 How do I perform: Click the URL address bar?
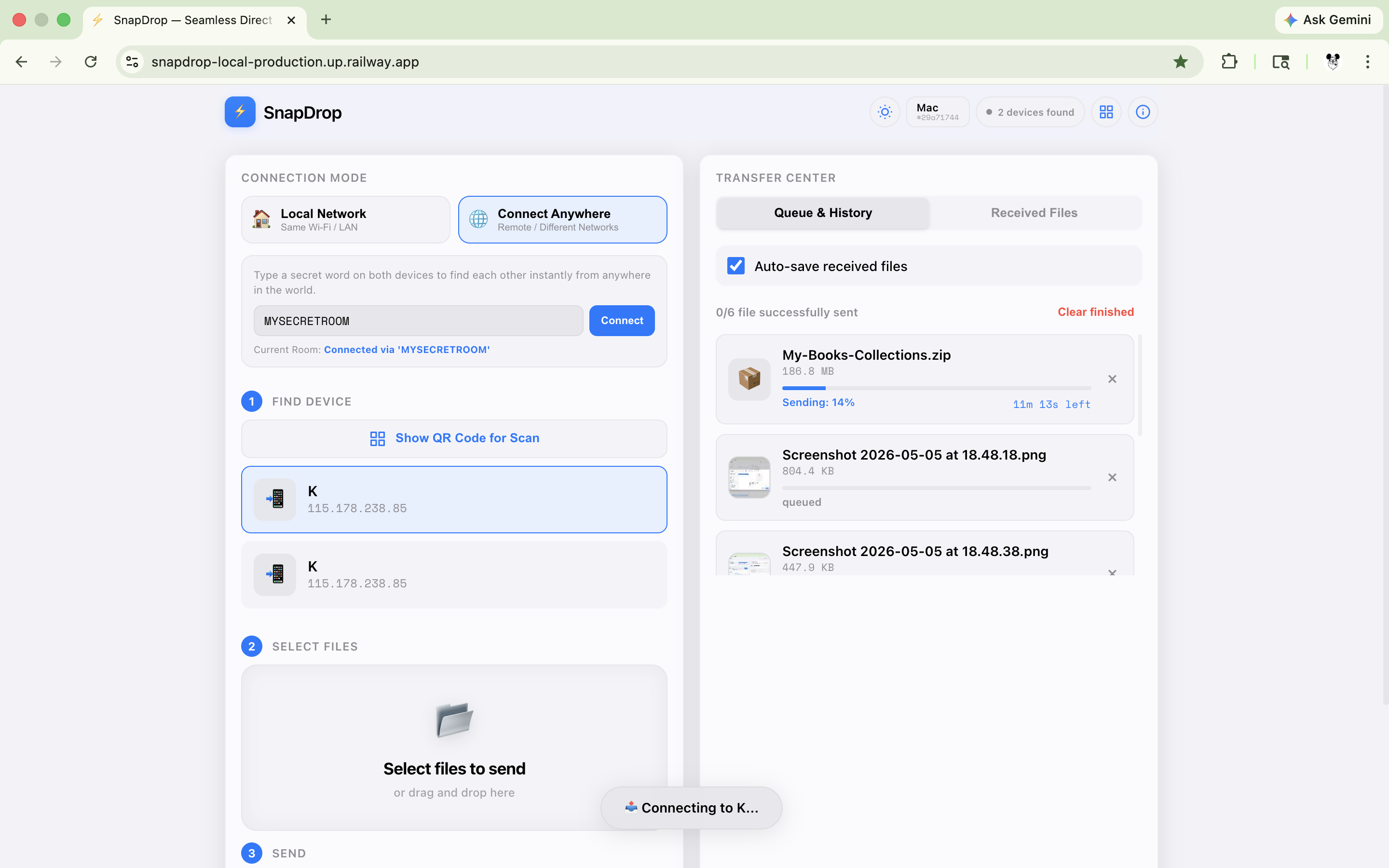pos(659,62)
